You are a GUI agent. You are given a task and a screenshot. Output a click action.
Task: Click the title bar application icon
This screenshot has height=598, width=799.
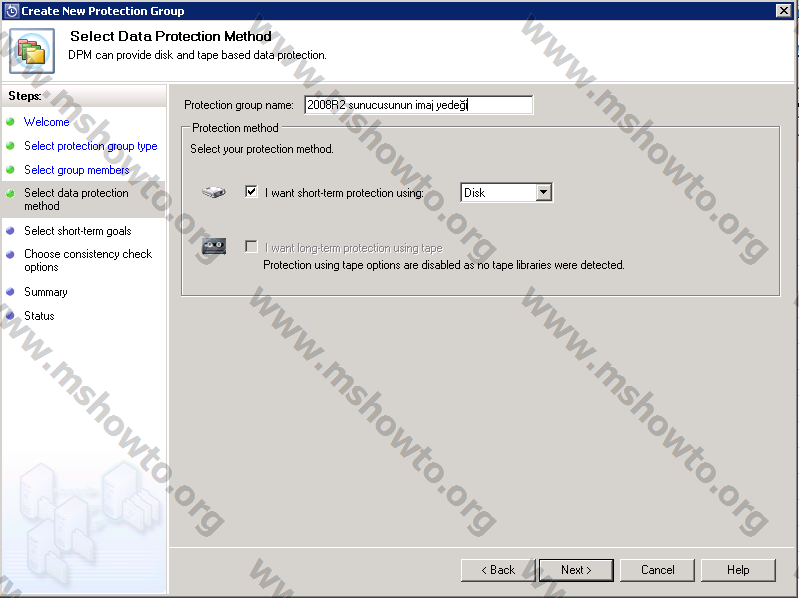point(10,10)
